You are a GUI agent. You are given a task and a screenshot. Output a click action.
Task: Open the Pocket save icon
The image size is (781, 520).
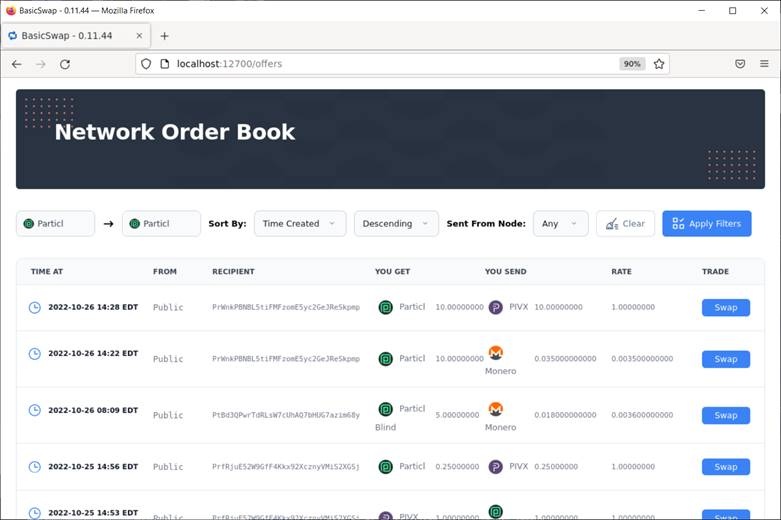[x=740, y=64]
